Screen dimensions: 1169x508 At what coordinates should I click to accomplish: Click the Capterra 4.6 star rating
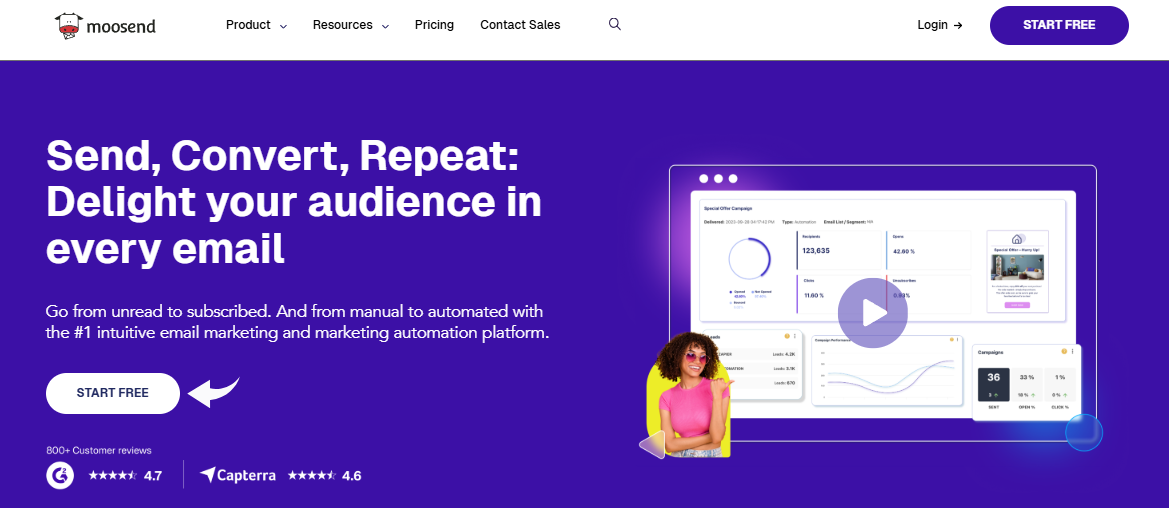324,475
